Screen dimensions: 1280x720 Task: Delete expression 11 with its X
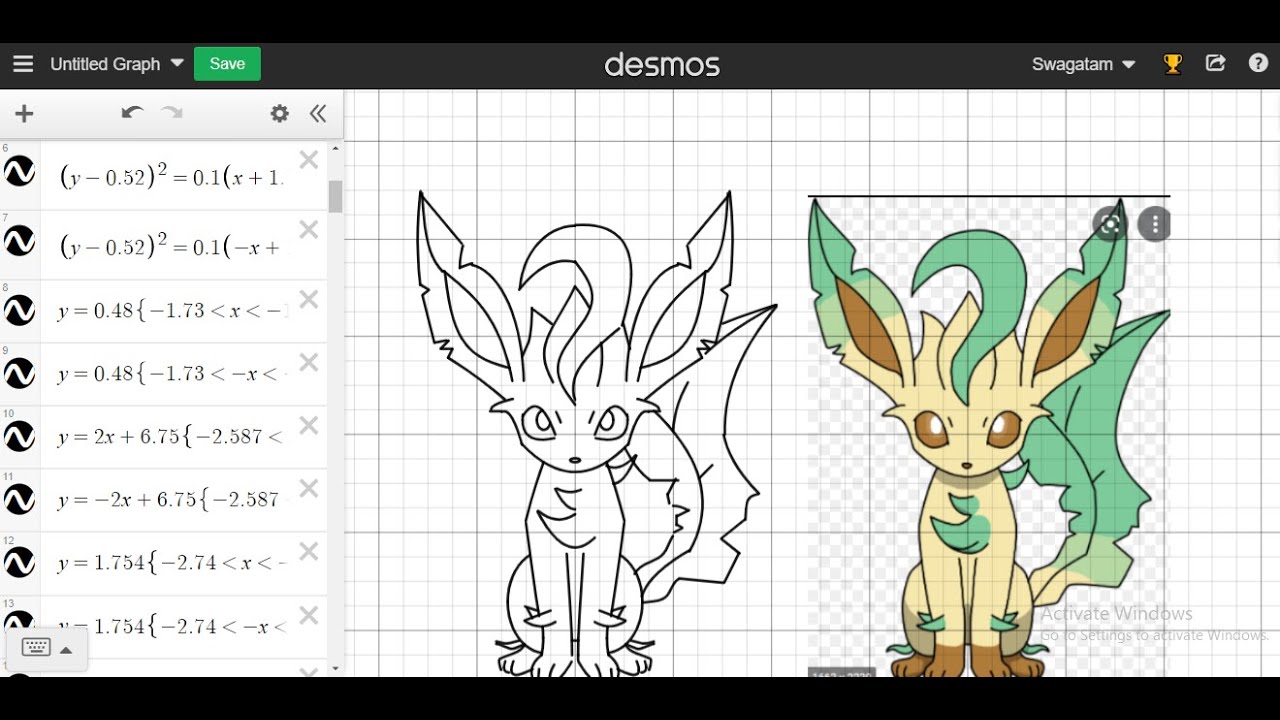point(309,488)
